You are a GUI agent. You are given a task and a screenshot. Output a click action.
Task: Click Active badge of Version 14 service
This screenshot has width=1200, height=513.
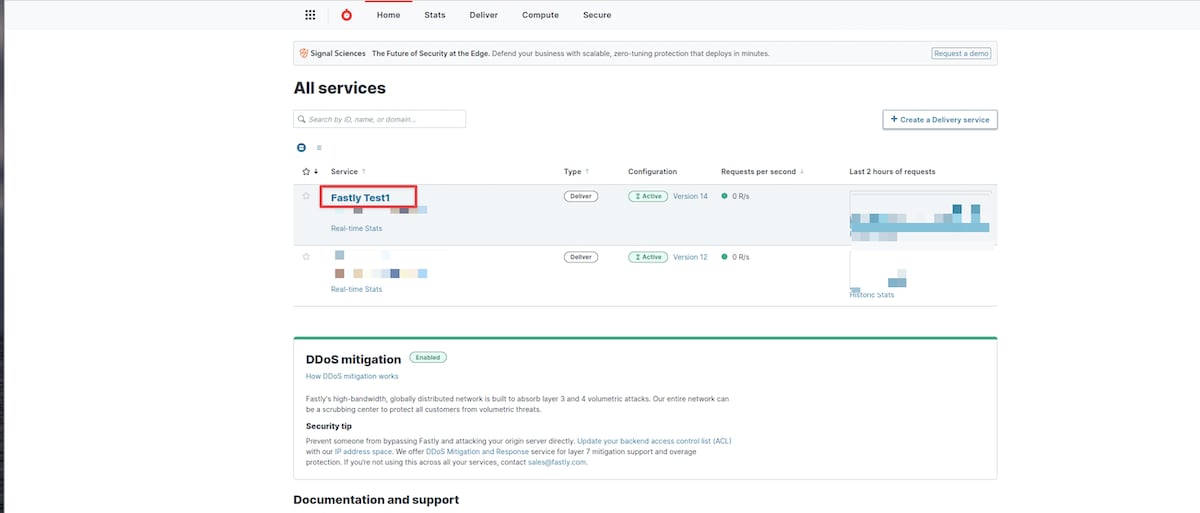click(647, 196)
